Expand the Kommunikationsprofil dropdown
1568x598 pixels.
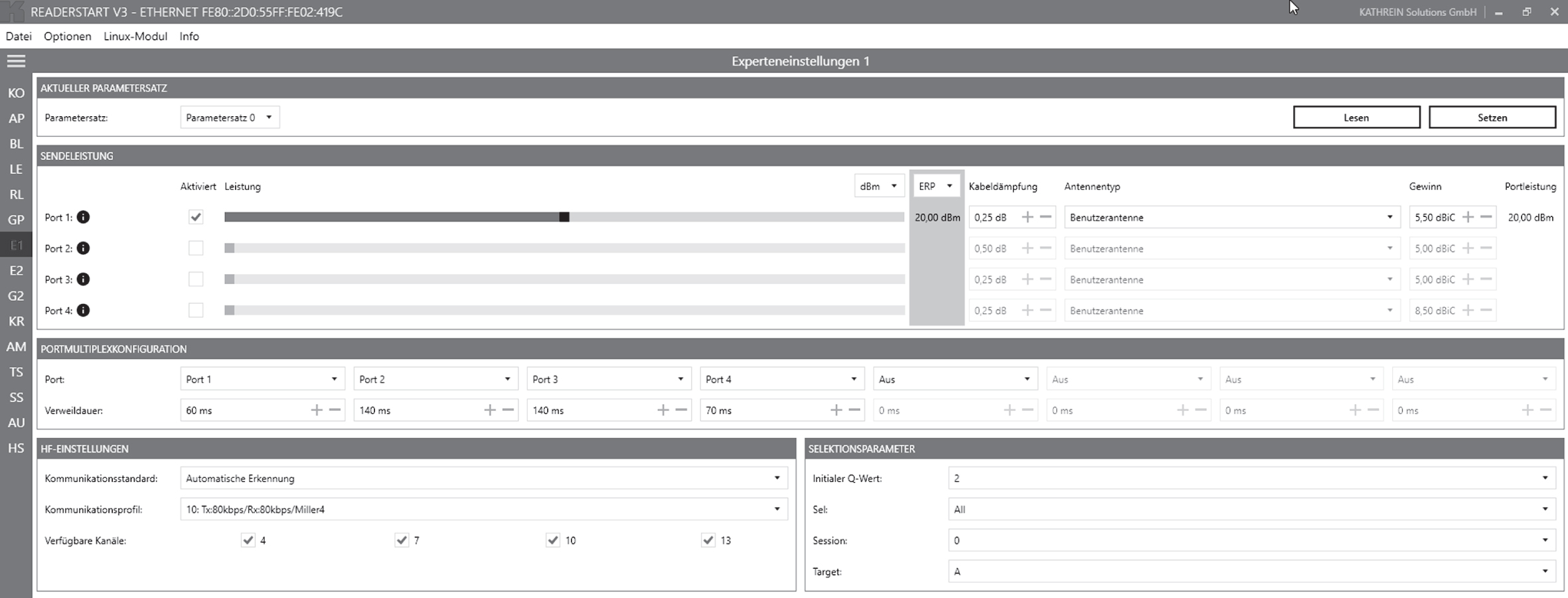coord(484,509)
